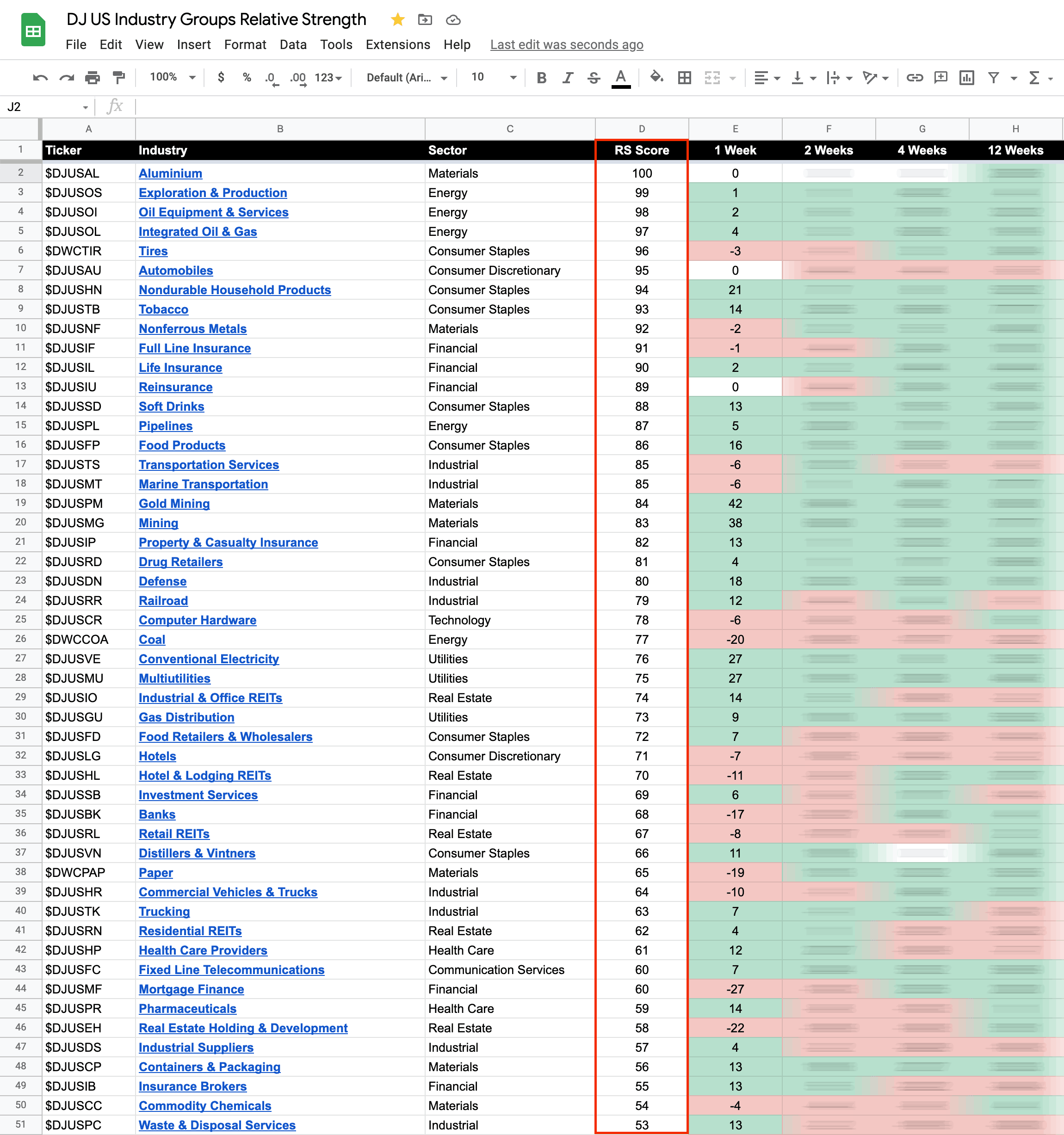This screenshot has width=1064, height=1135.
Task: Open the Mortgage Finance link
Action: click(x=192, y=989)
